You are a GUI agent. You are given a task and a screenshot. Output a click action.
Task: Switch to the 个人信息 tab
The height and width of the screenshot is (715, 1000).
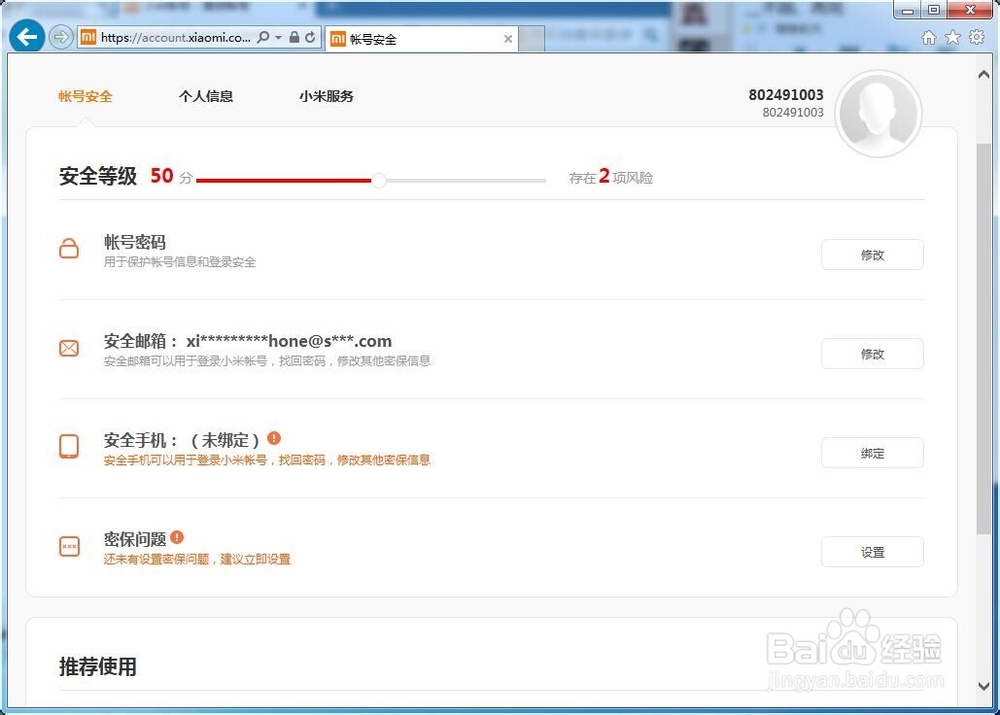click(206, 96)
